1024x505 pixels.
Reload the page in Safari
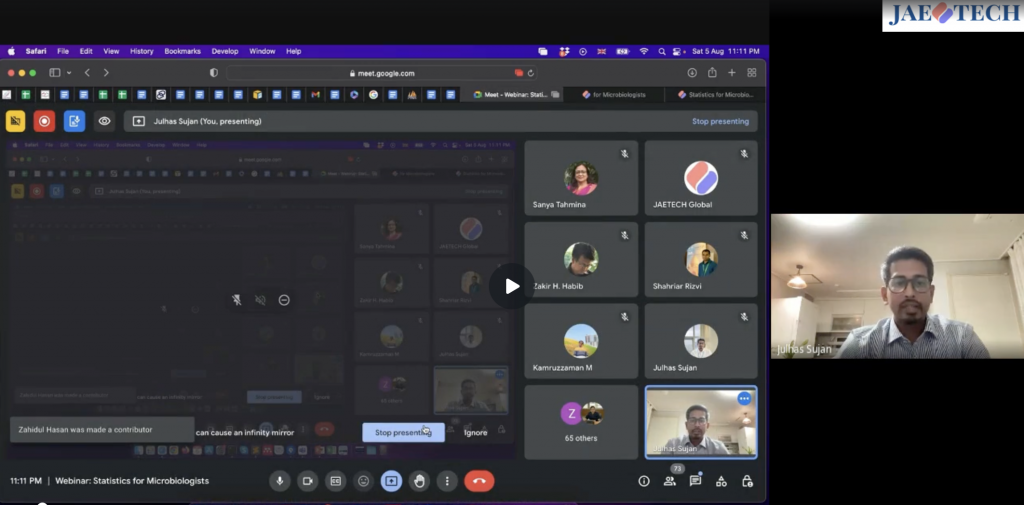click(x=530, y=73)
